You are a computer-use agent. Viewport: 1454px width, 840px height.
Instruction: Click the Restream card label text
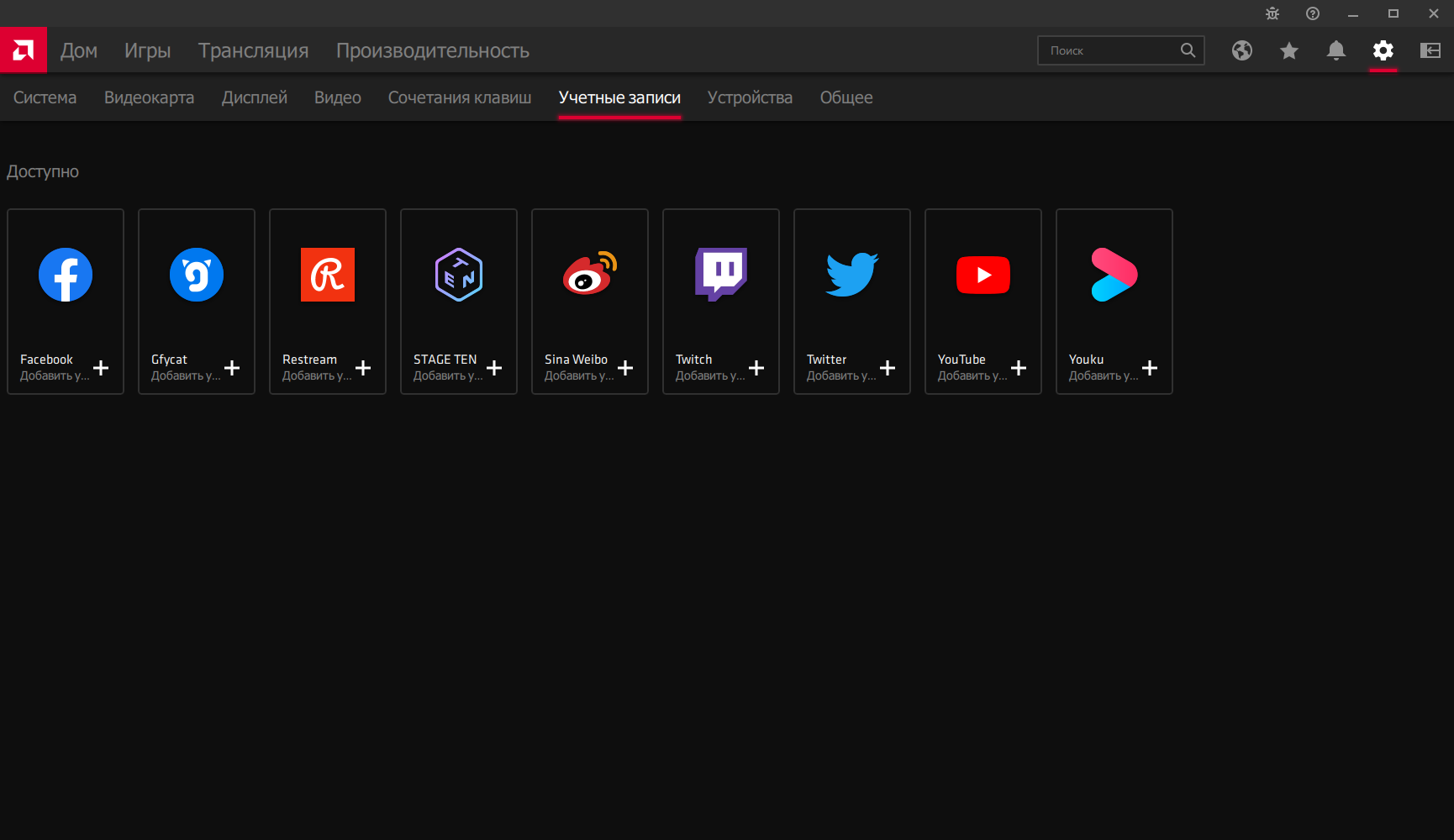[x=309, y=360]
